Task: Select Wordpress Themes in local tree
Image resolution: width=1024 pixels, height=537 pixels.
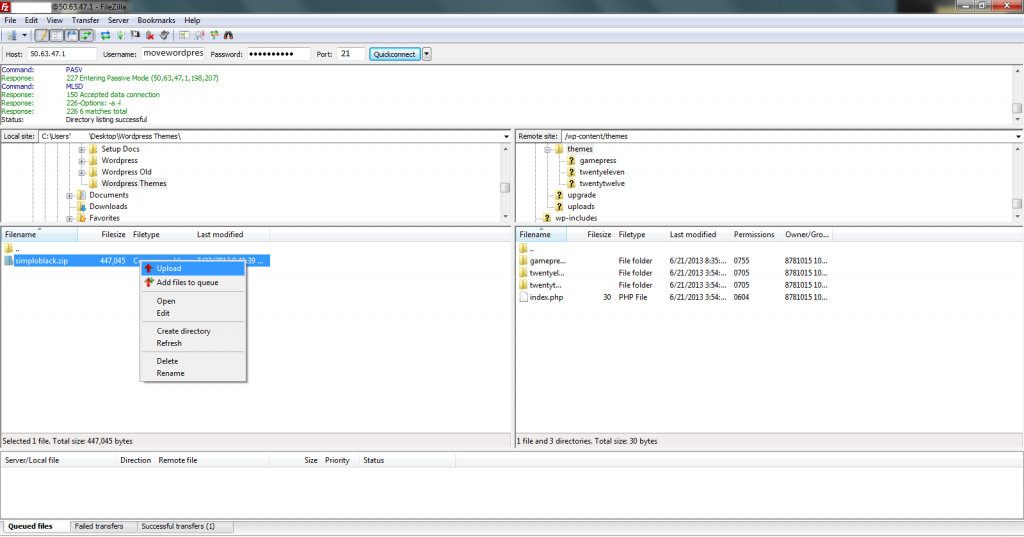Action: click(x=133, y=184)
